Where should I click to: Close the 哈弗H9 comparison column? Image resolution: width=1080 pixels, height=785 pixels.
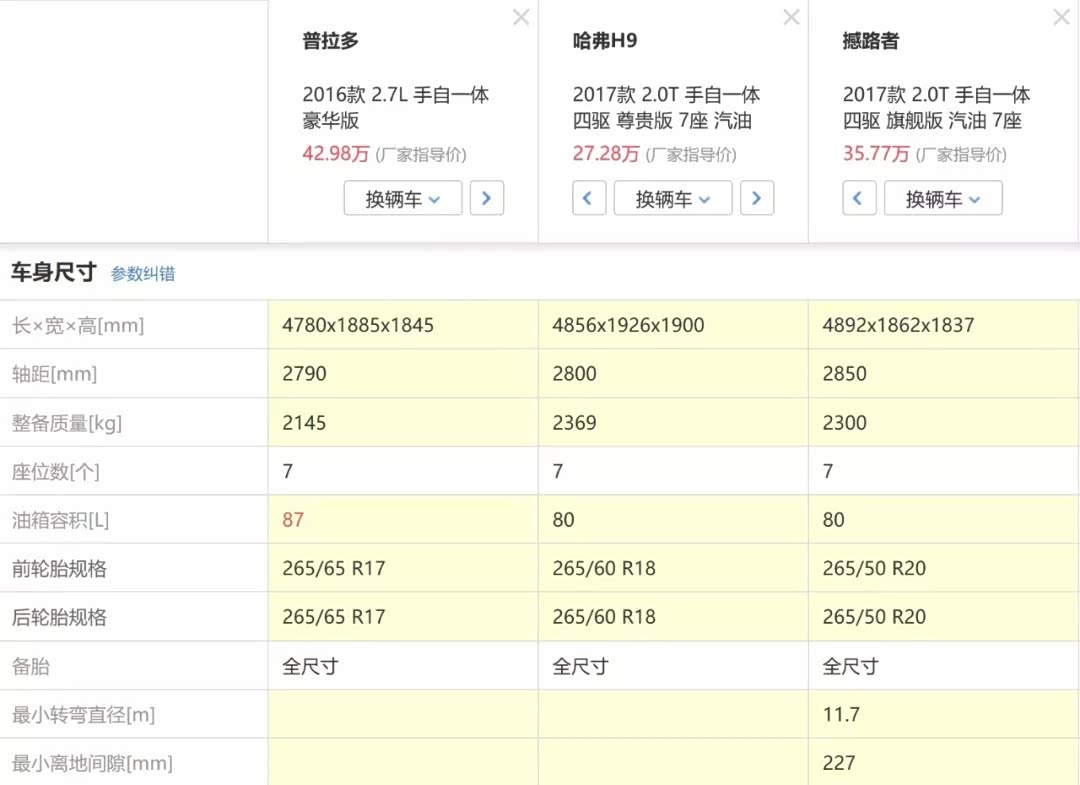pyautogui.click(x=791, y=18)
